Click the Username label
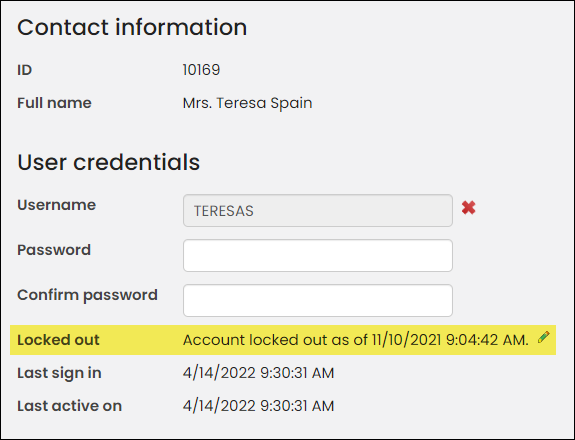 tap(56, 205)
